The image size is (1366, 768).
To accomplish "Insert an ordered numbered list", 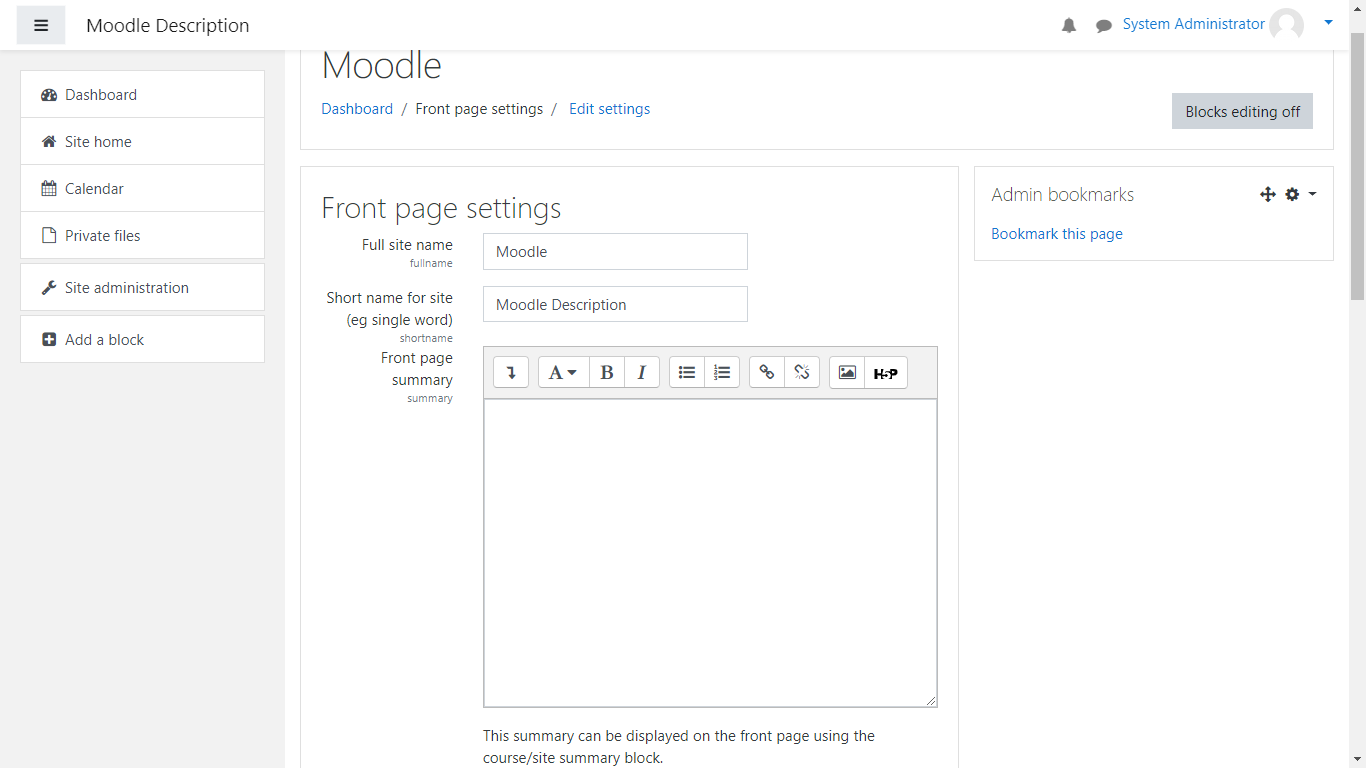I will tap(722, 373).
